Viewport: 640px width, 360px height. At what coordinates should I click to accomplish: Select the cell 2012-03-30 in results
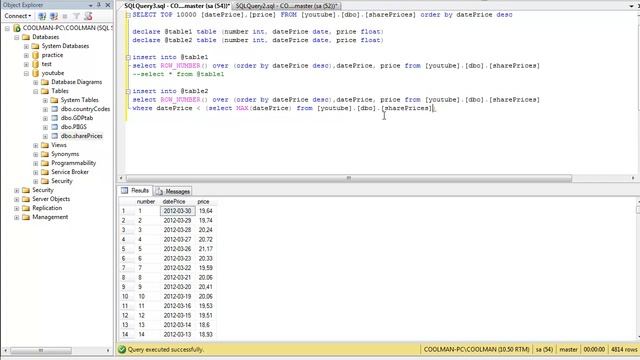pos(177,211)
